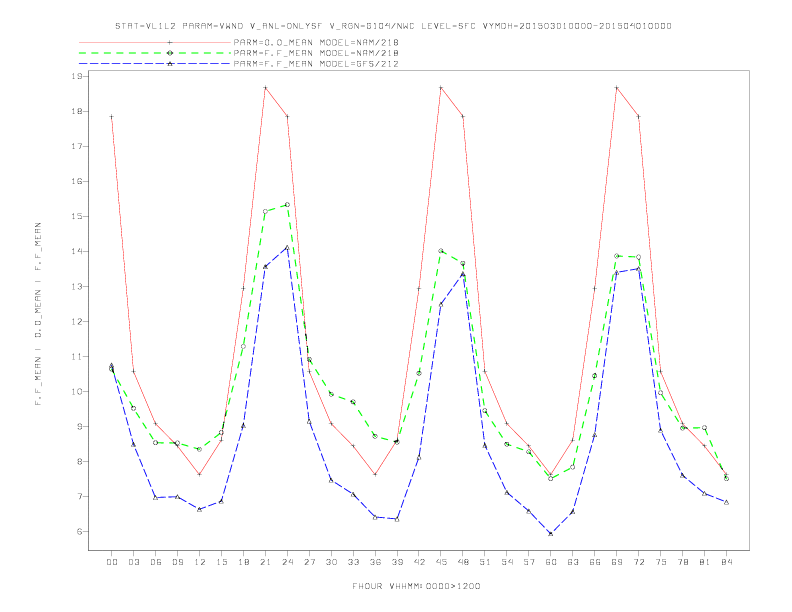
Task: Click y-axis tick value 11
Action: pos(77,356)
